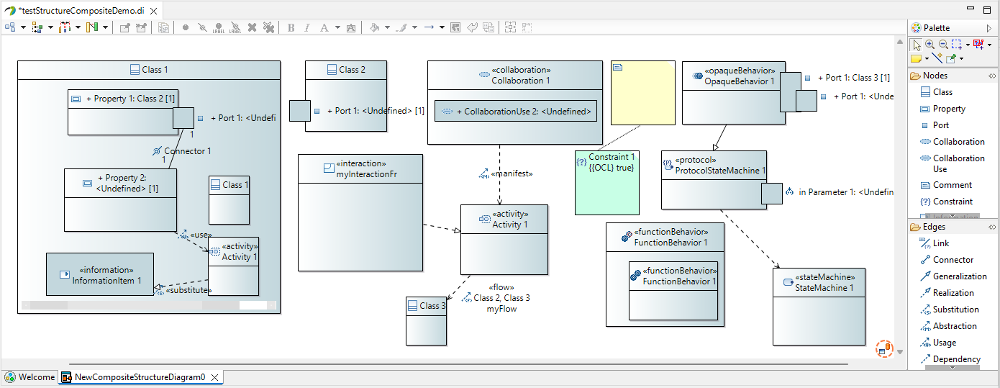Image resolution: width=1000 pixels, height=388 pixels.
Task: Open font color dropdown arrow
Action: coord(337,27)
